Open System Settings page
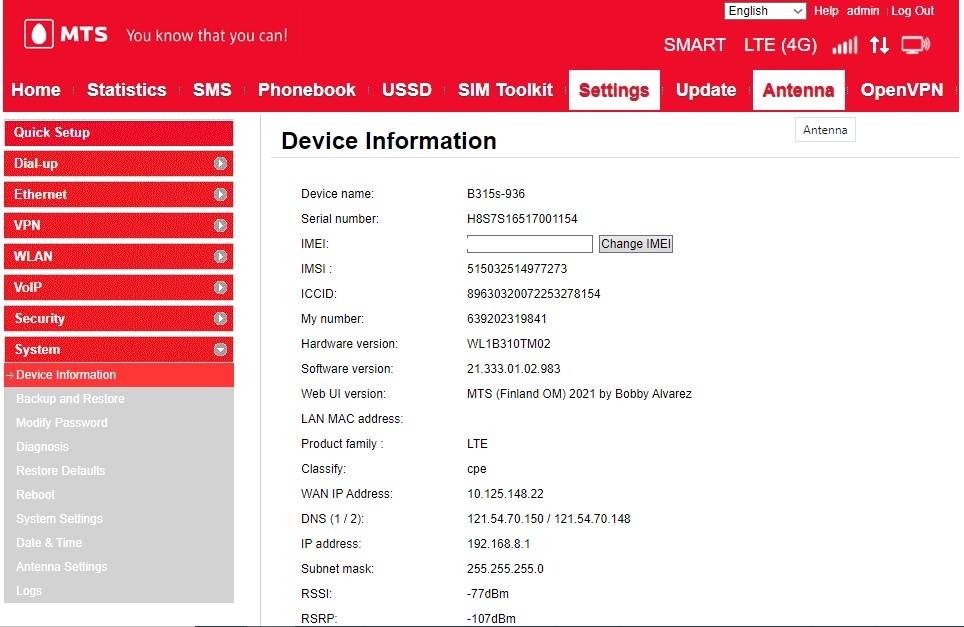The image size is (964, 627). pyautogui.click(x=59, y=519)
